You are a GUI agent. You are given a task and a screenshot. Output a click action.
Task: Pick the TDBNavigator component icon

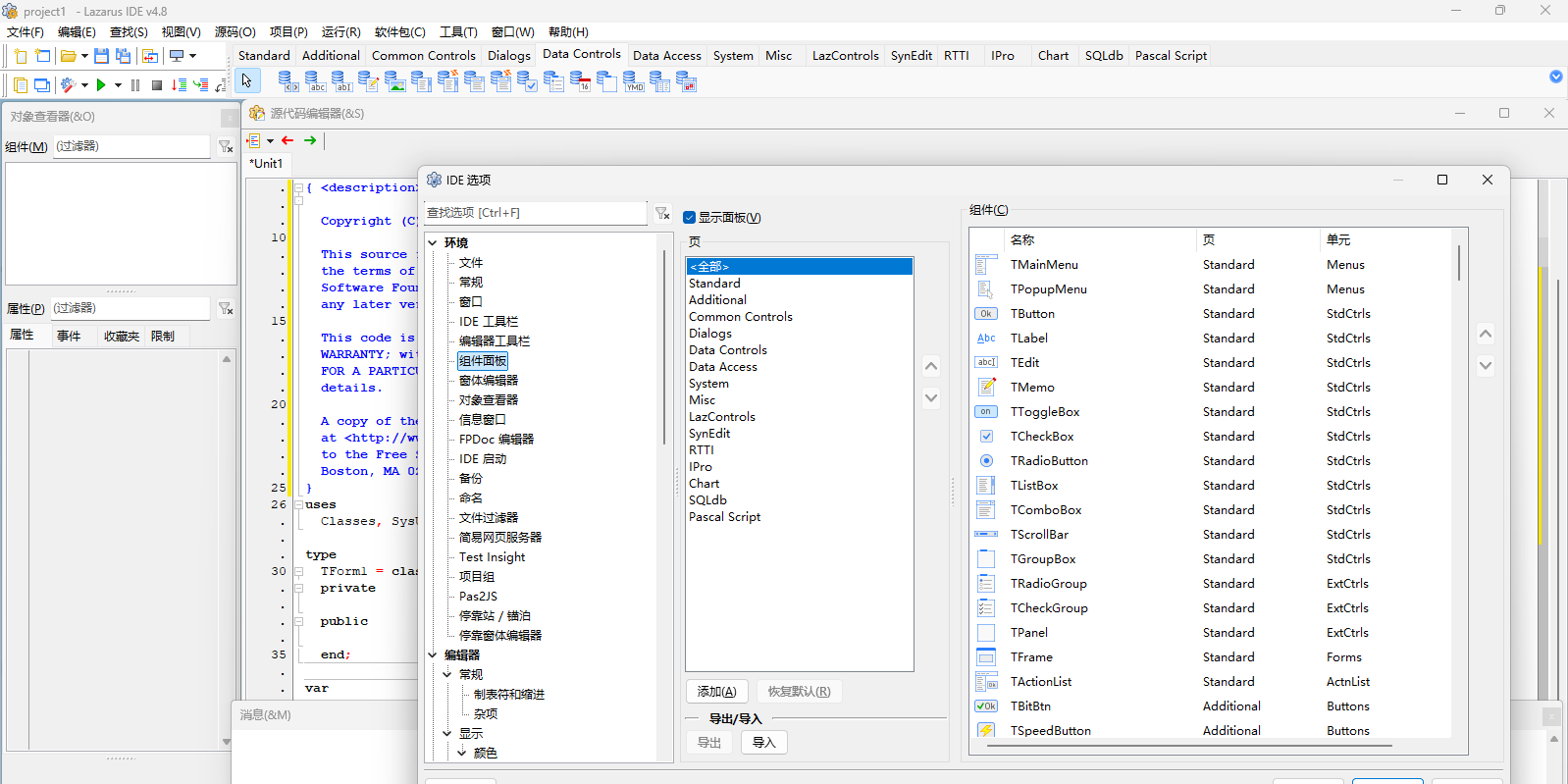(287, 81)
